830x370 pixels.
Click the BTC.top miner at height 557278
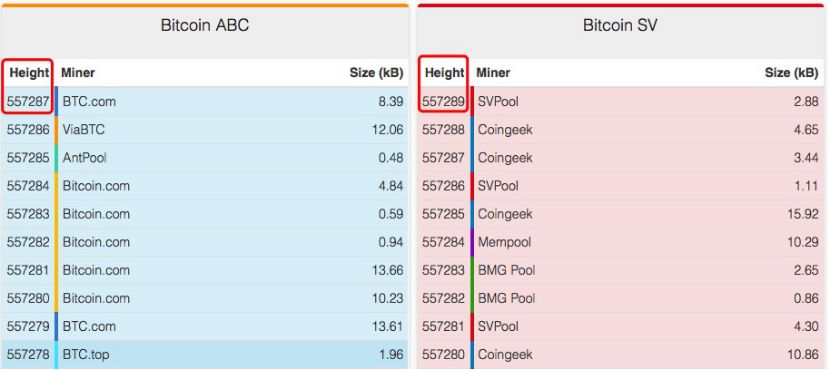(x=86, y=354)
